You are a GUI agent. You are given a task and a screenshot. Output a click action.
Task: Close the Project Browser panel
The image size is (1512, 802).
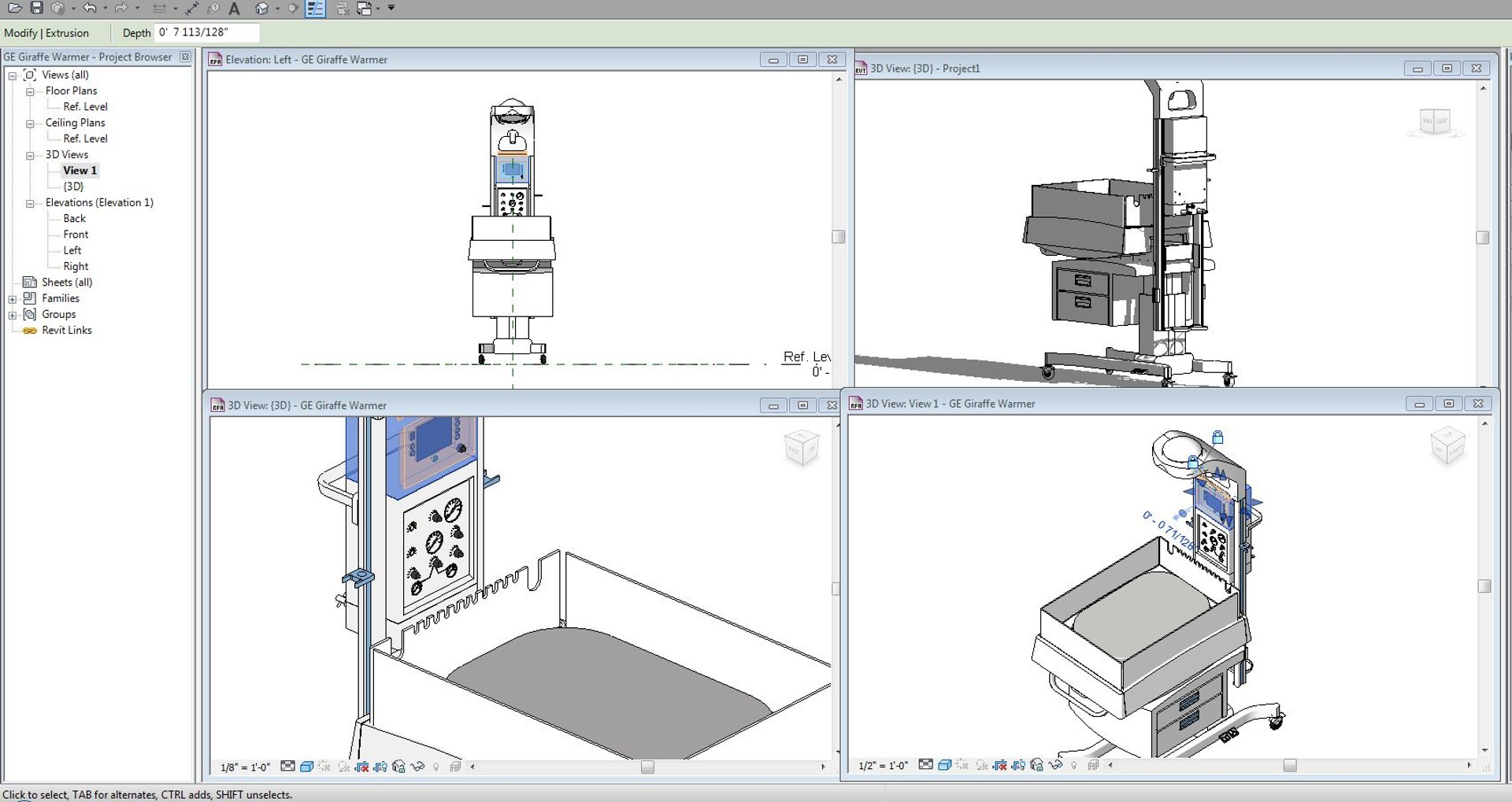185,57
